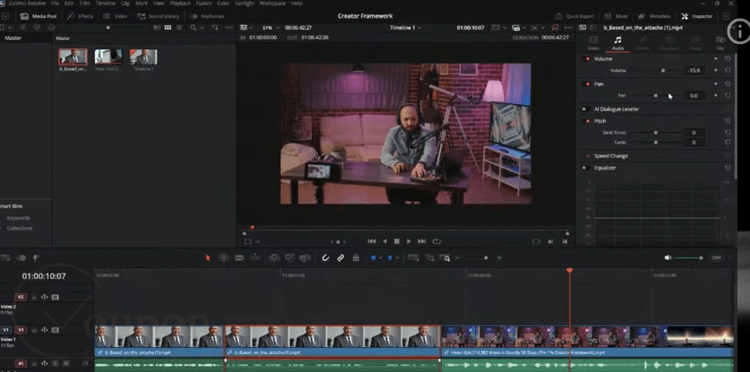Click the Volume value field -15.9
This screenshot has height=372, width=750.
[694, 70]
